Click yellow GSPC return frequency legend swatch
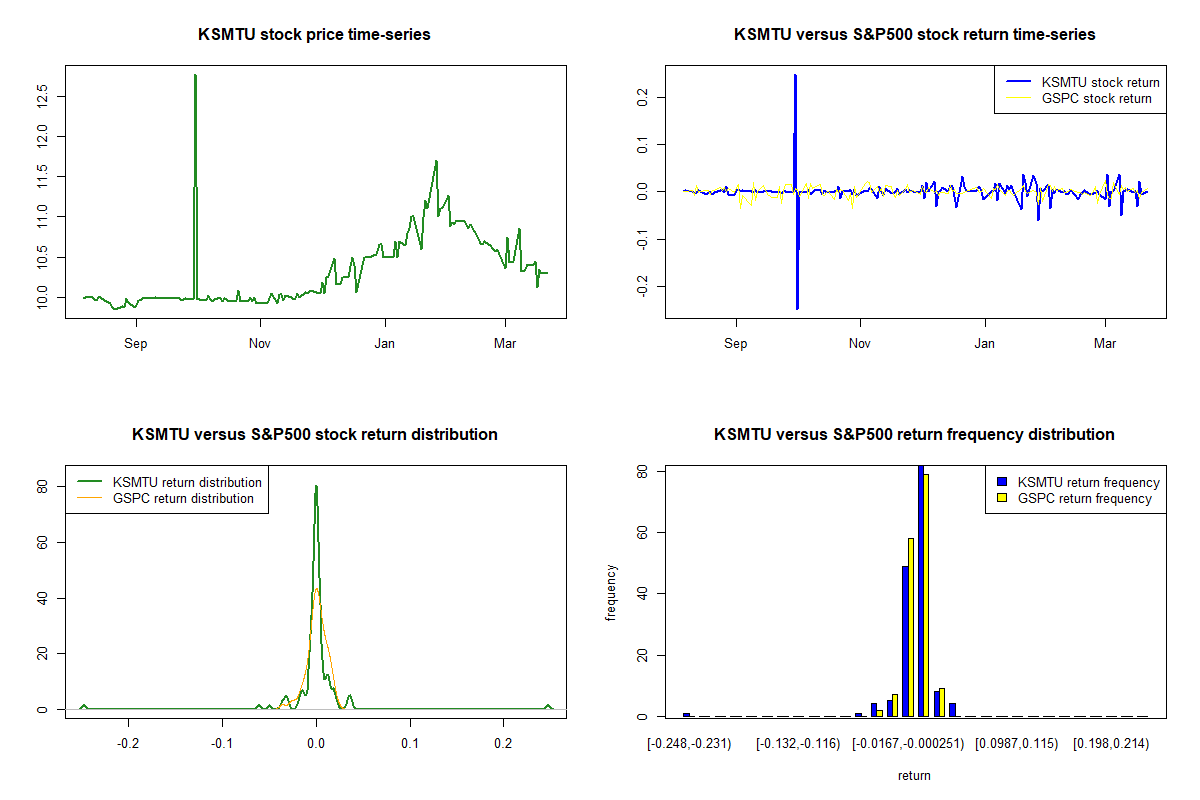1200x800 pixels. [x=1003, y=498]
